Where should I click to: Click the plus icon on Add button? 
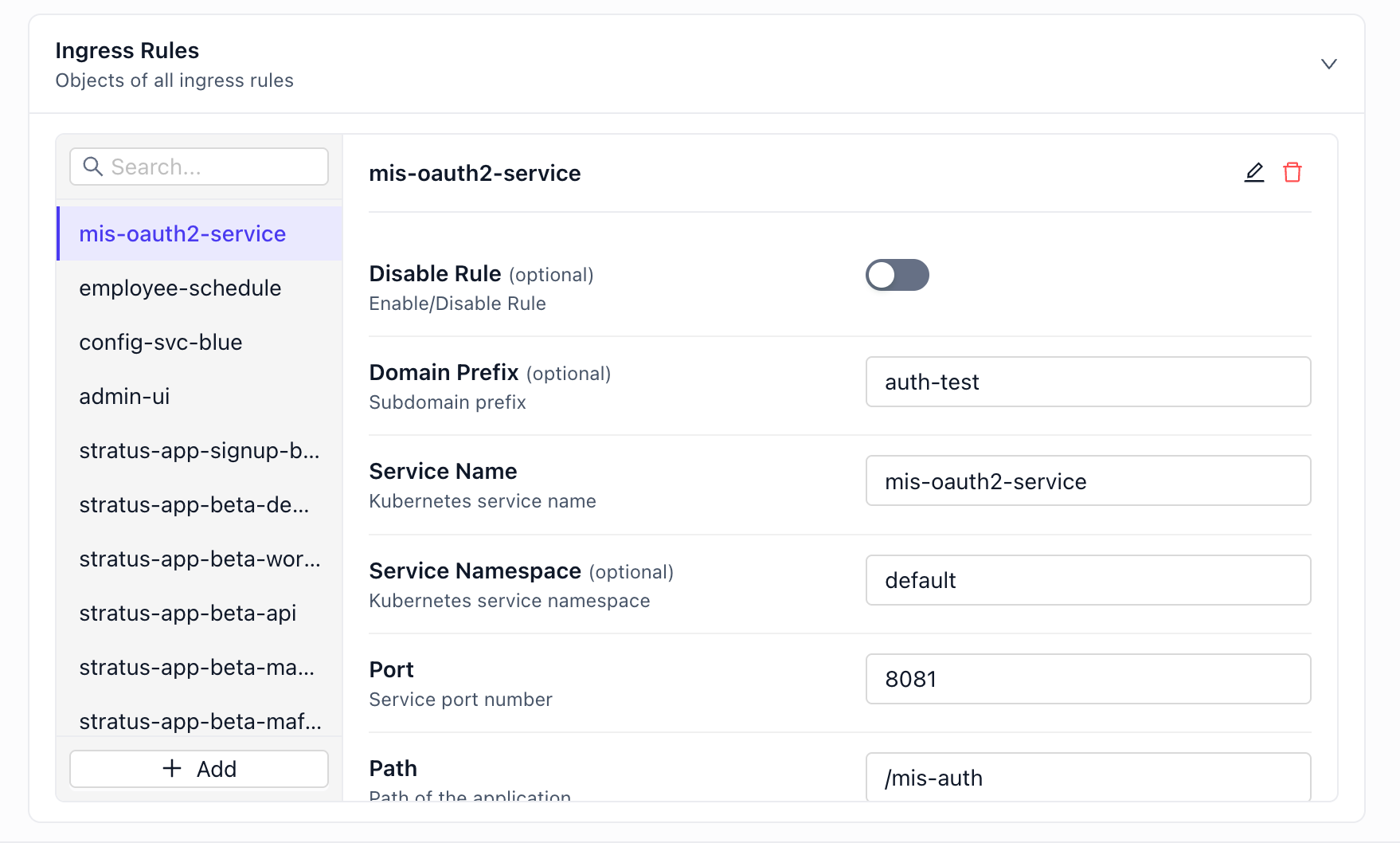172,768
